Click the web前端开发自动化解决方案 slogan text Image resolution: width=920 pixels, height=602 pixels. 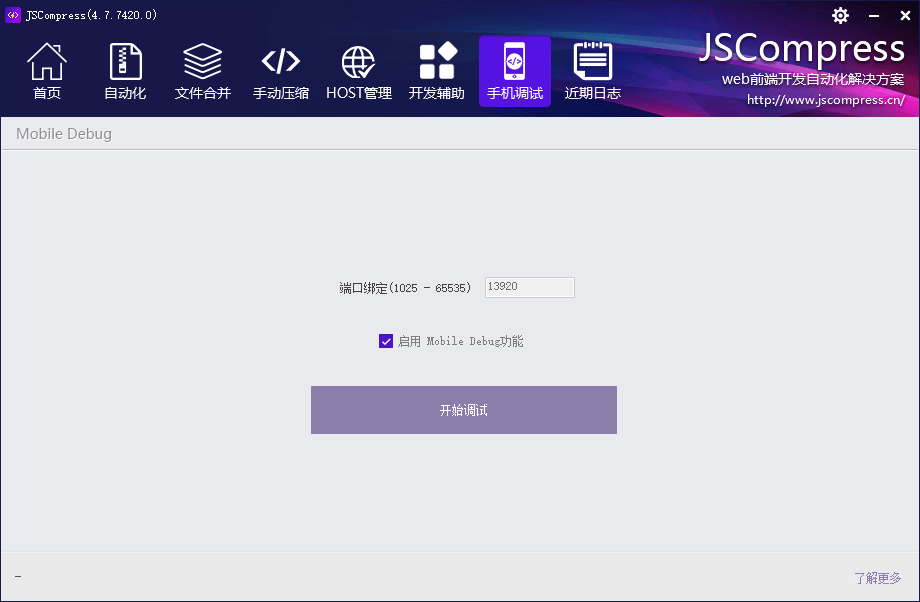point(813,79)
